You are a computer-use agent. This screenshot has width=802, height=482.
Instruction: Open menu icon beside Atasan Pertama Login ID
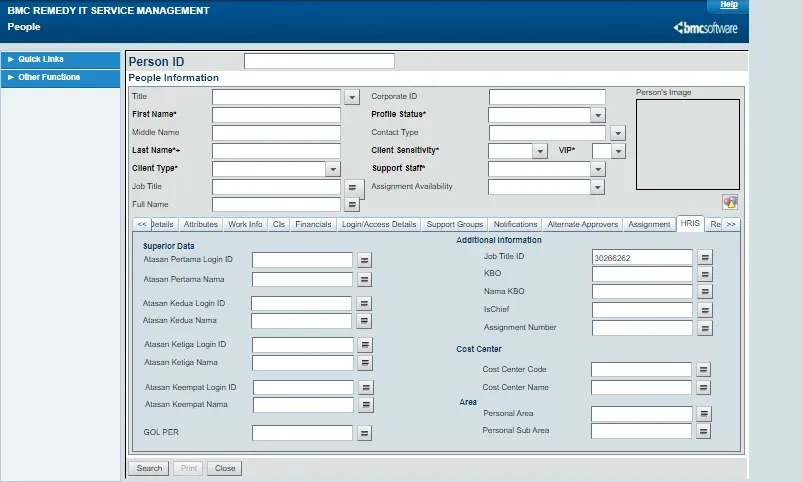click(365, 260)
